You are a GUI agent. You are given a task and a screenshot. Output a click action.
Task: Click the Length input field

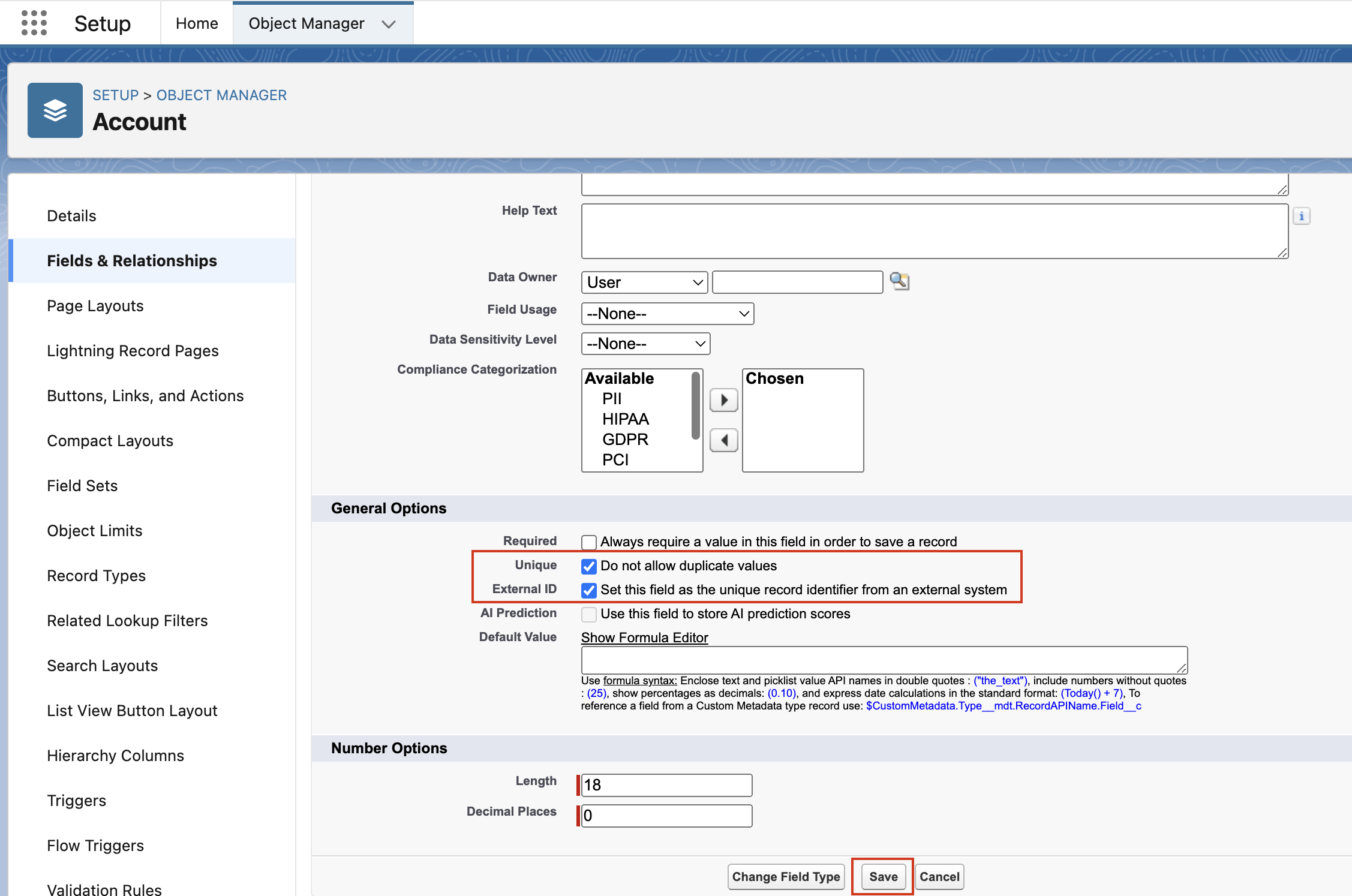pyautogui.click(x=666, y=785)
